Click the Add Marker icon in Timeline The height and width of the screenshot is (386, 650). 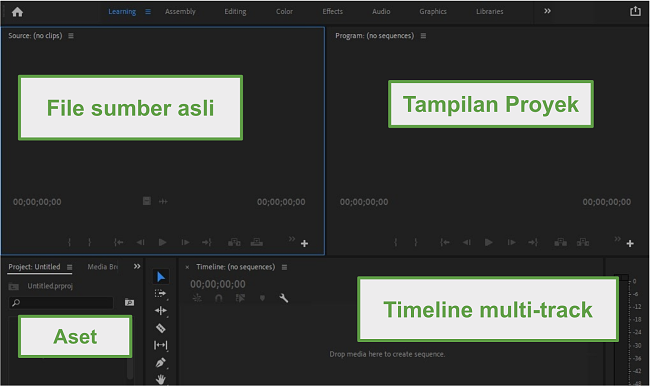(262, 298)
